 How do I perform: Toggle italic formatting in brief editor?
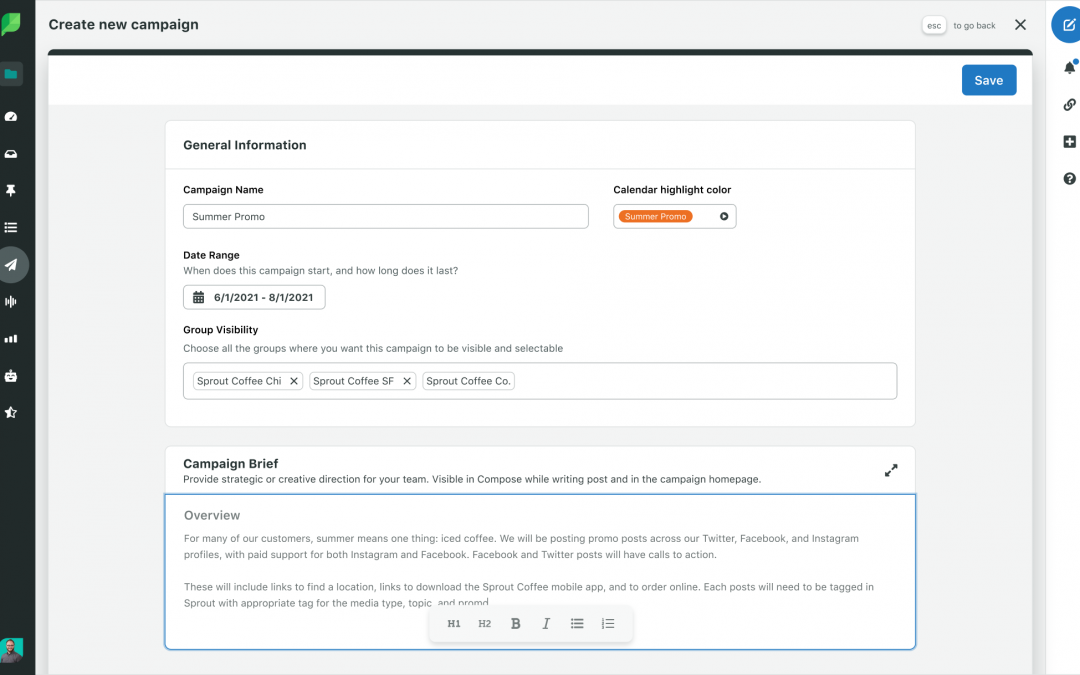[546, 624]
